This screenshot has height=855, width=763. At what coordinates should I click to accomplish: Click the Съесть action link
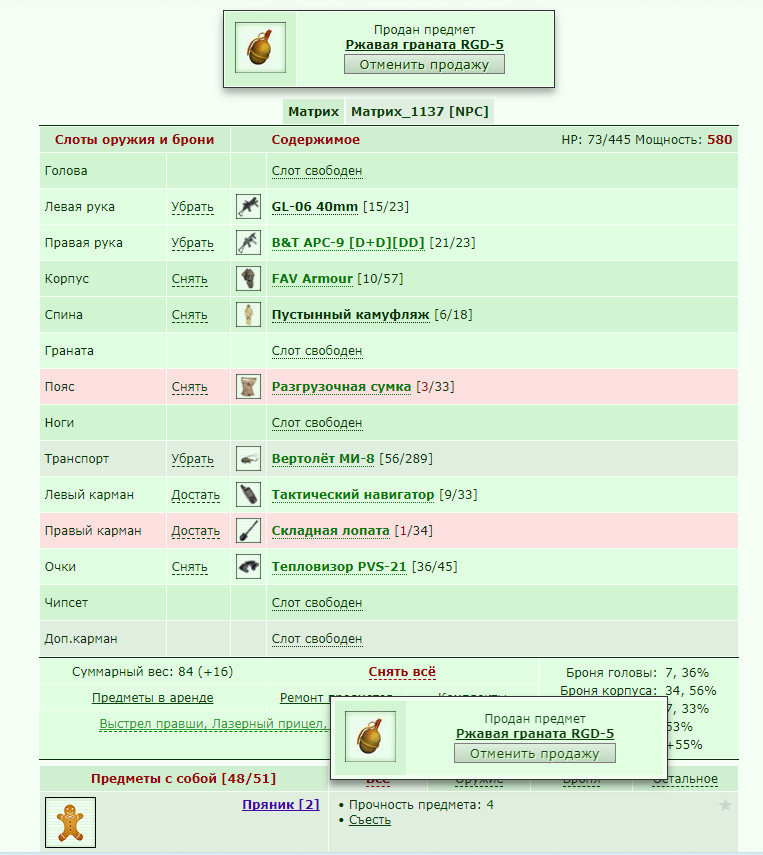(370, 820)
